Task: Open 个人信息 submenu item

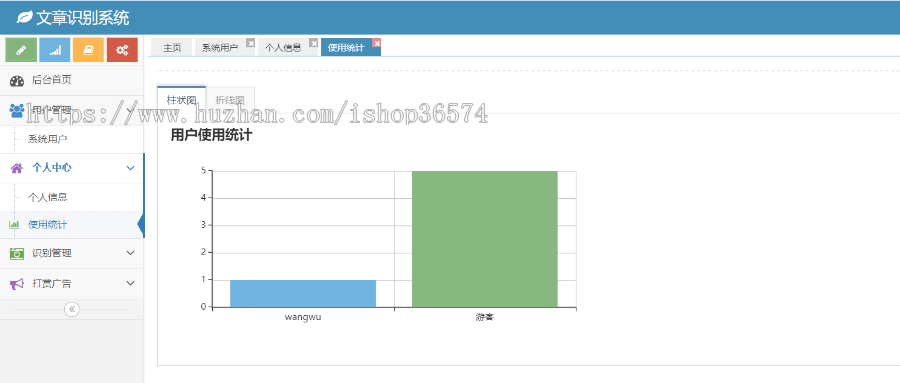Action: click(72, 197)
